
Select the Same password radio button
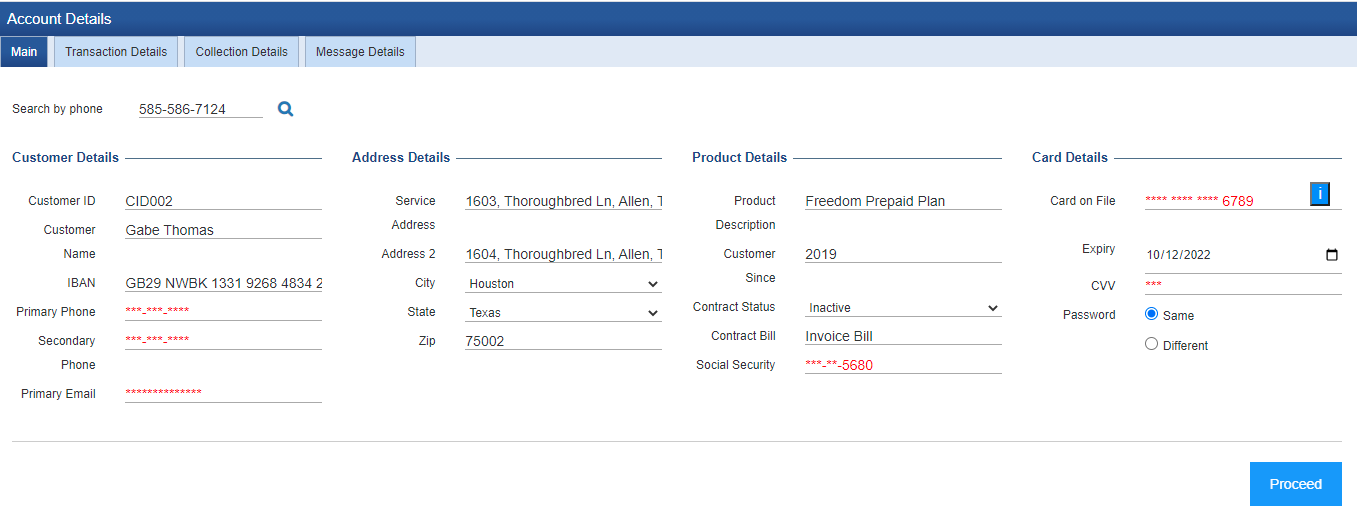click(1151, 314)
